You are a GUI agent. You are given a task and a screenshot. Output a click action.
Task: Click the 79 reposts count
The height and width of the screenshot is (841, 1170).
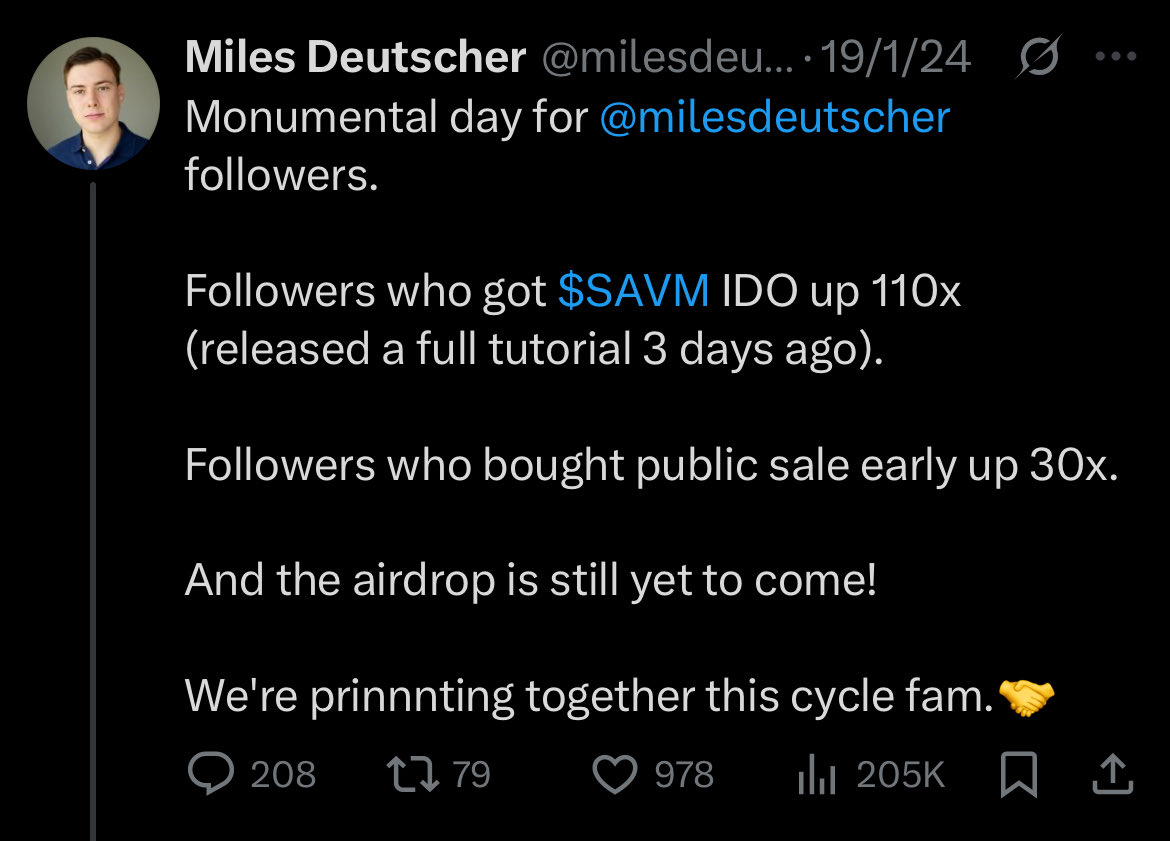472,775
